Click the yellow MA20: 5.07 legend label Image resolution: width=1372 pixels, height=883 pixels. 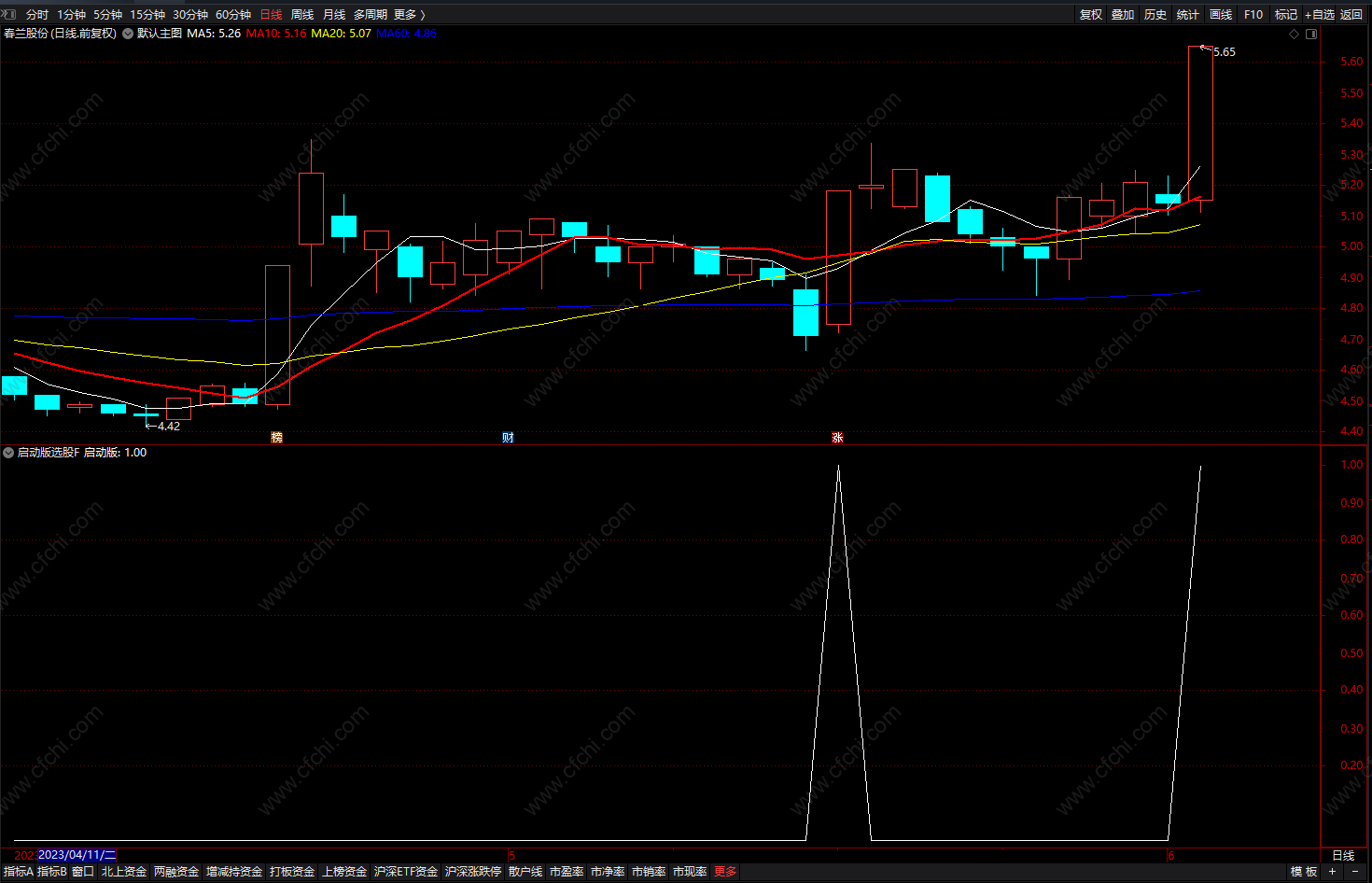pyautogui.click(x=341, y=34)
